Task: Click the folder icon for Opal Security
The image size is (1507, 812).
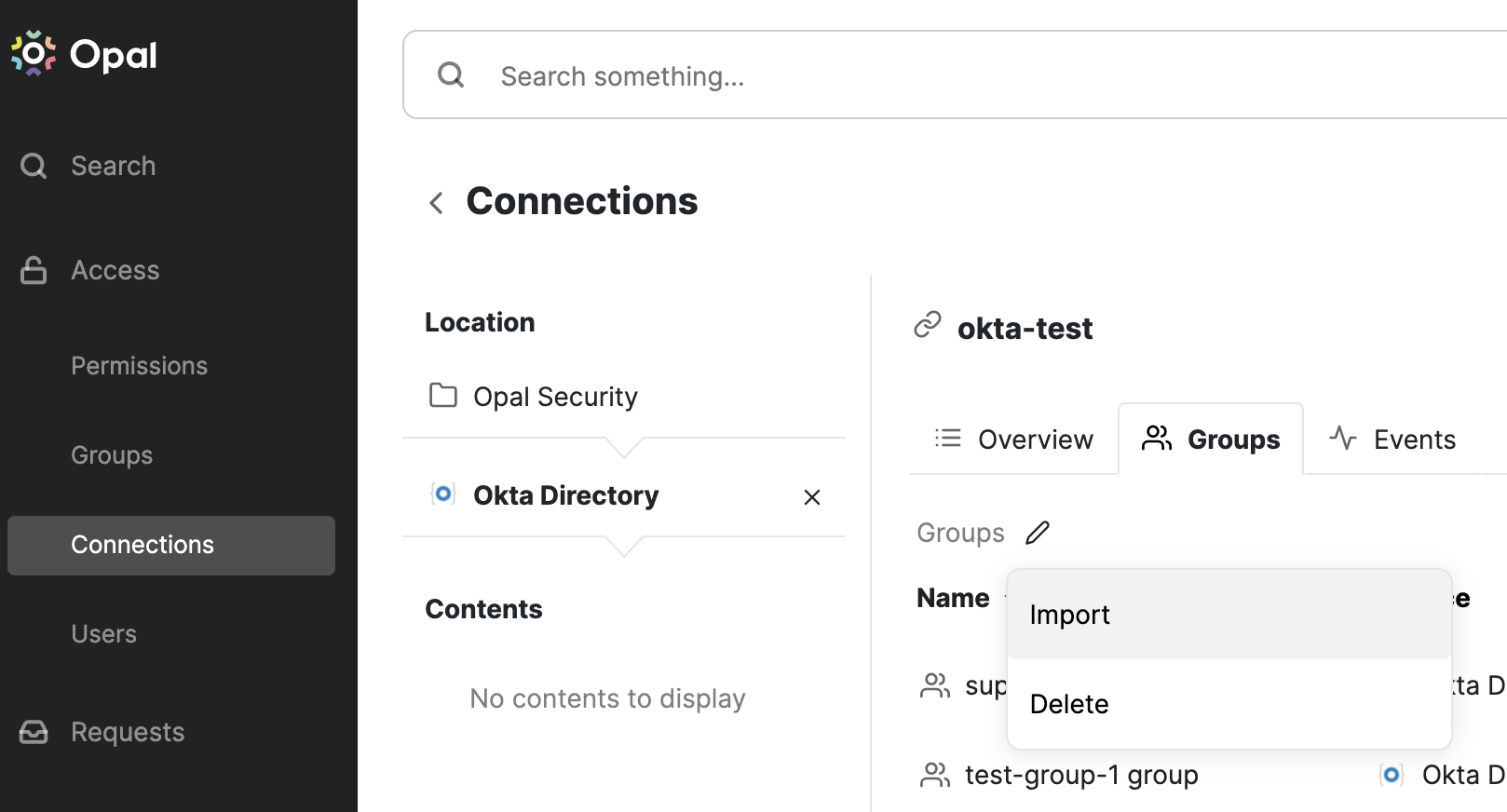Action: pyautogui.click(x=443, y=396)
